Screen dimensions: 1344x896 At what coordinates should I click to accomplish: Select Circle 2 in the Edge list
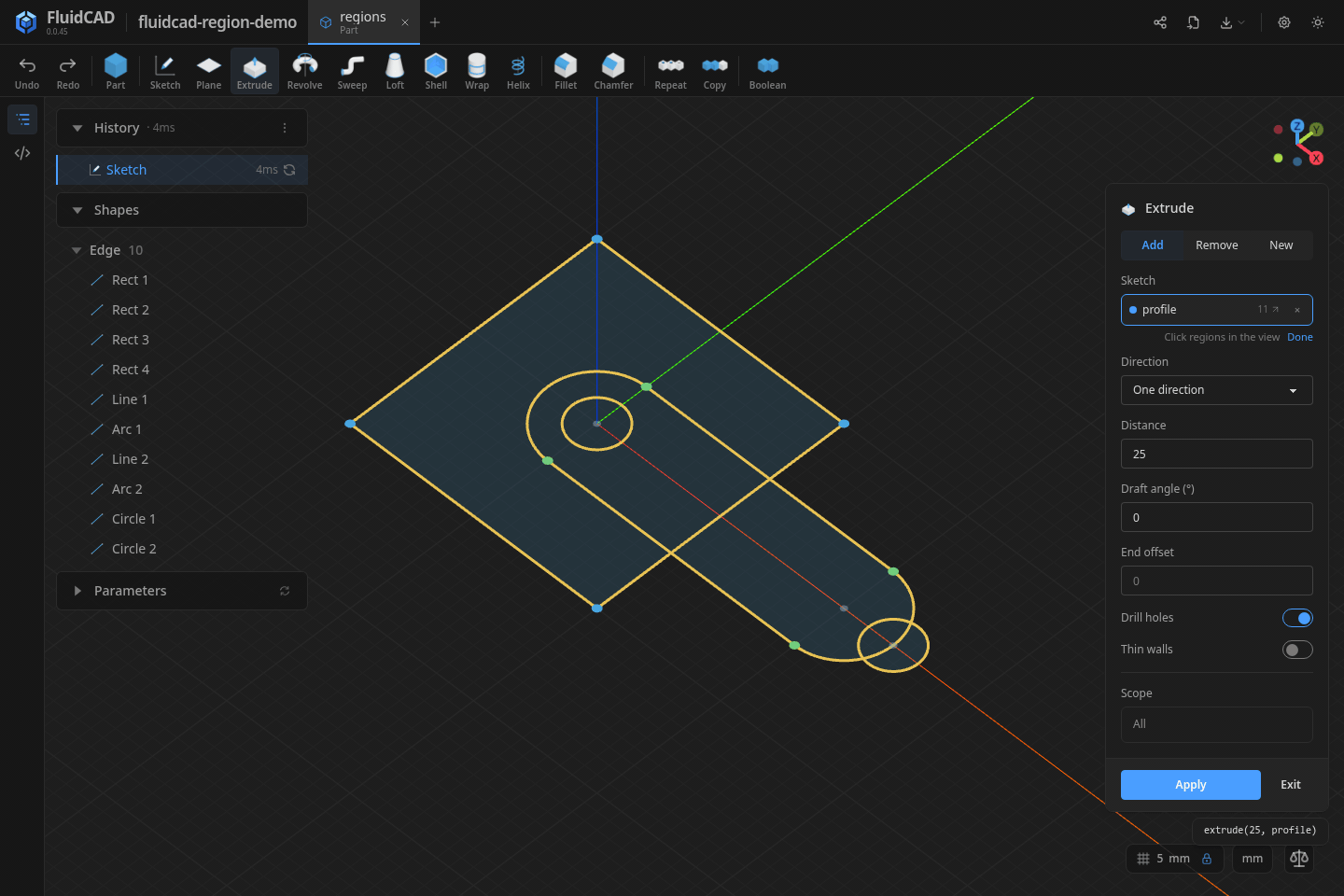coord(133,549)
